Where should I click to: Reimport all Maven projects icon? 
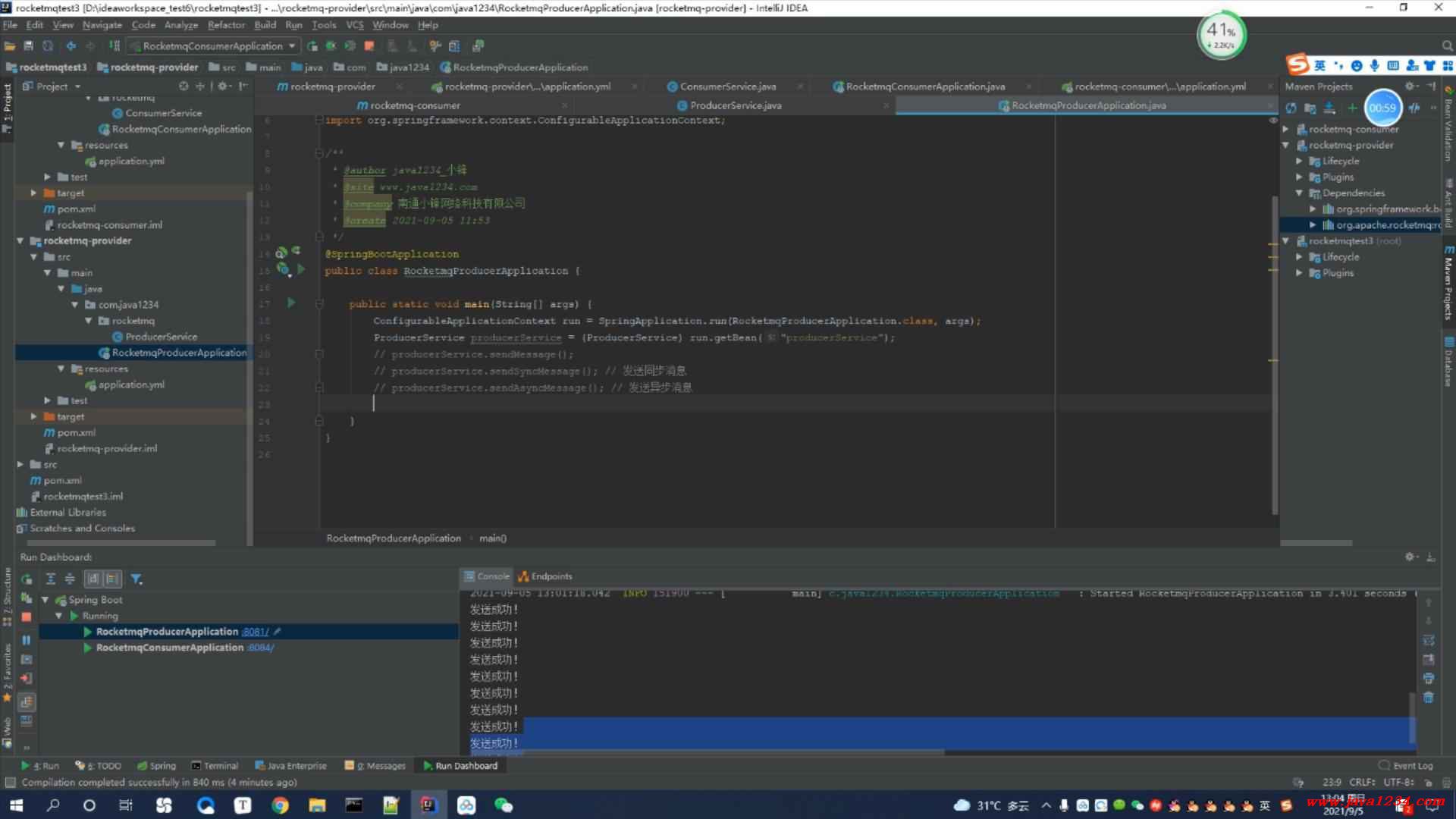tap(1291, 108)
